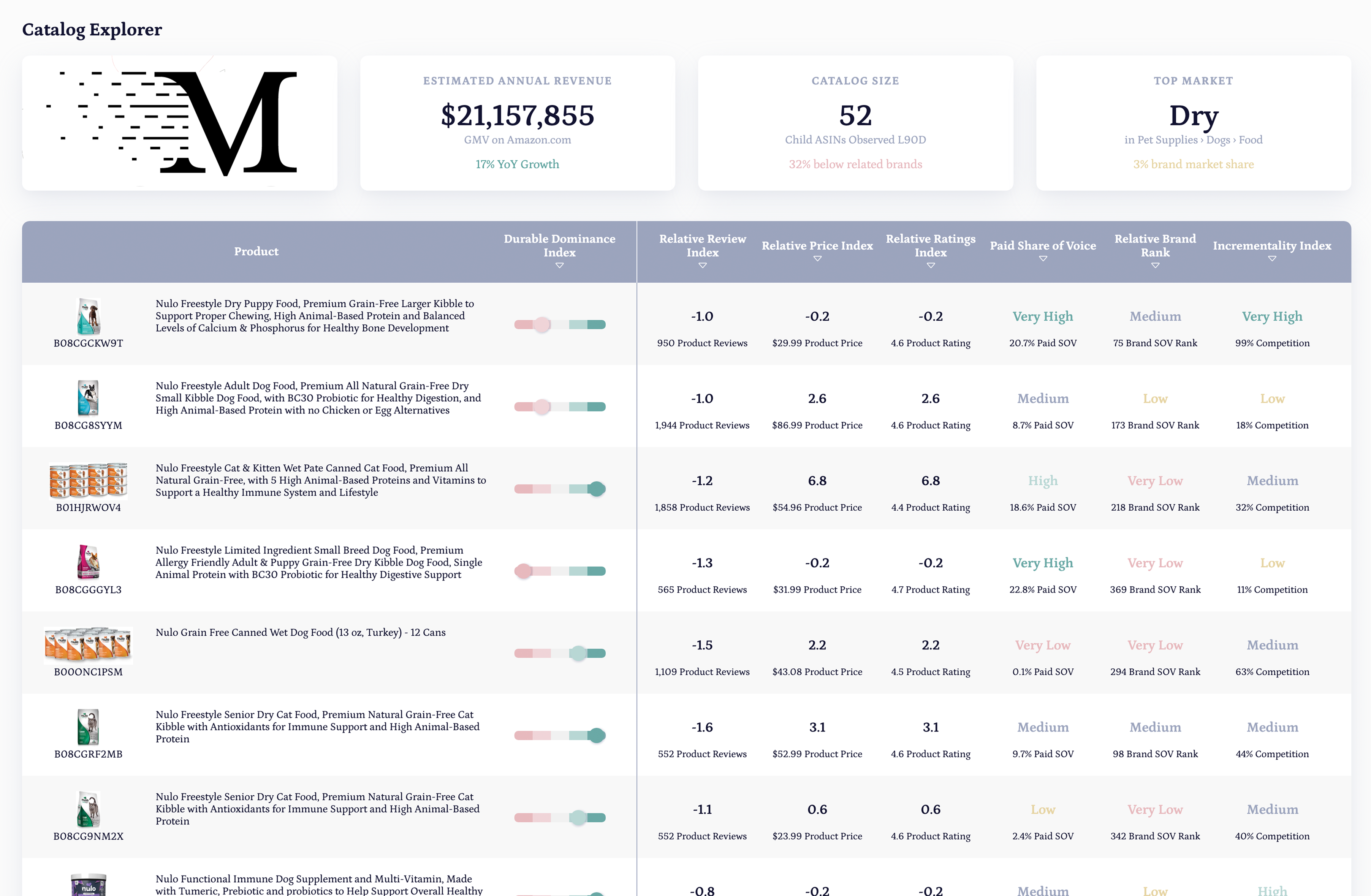Sort by Relative Review Index arrow

(702, 266)
